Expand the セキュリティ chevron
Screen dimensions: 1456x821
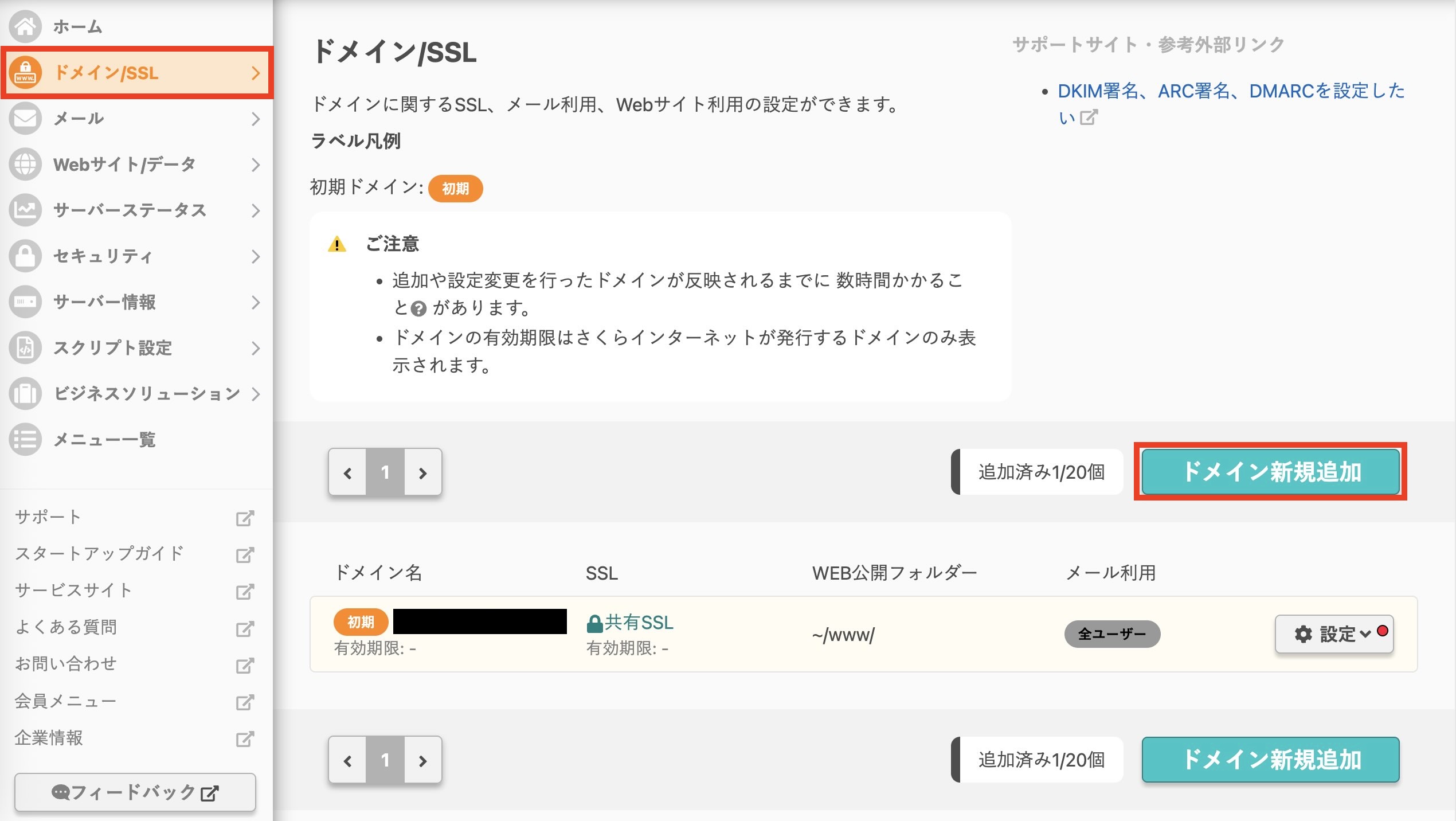click(256, 256)
